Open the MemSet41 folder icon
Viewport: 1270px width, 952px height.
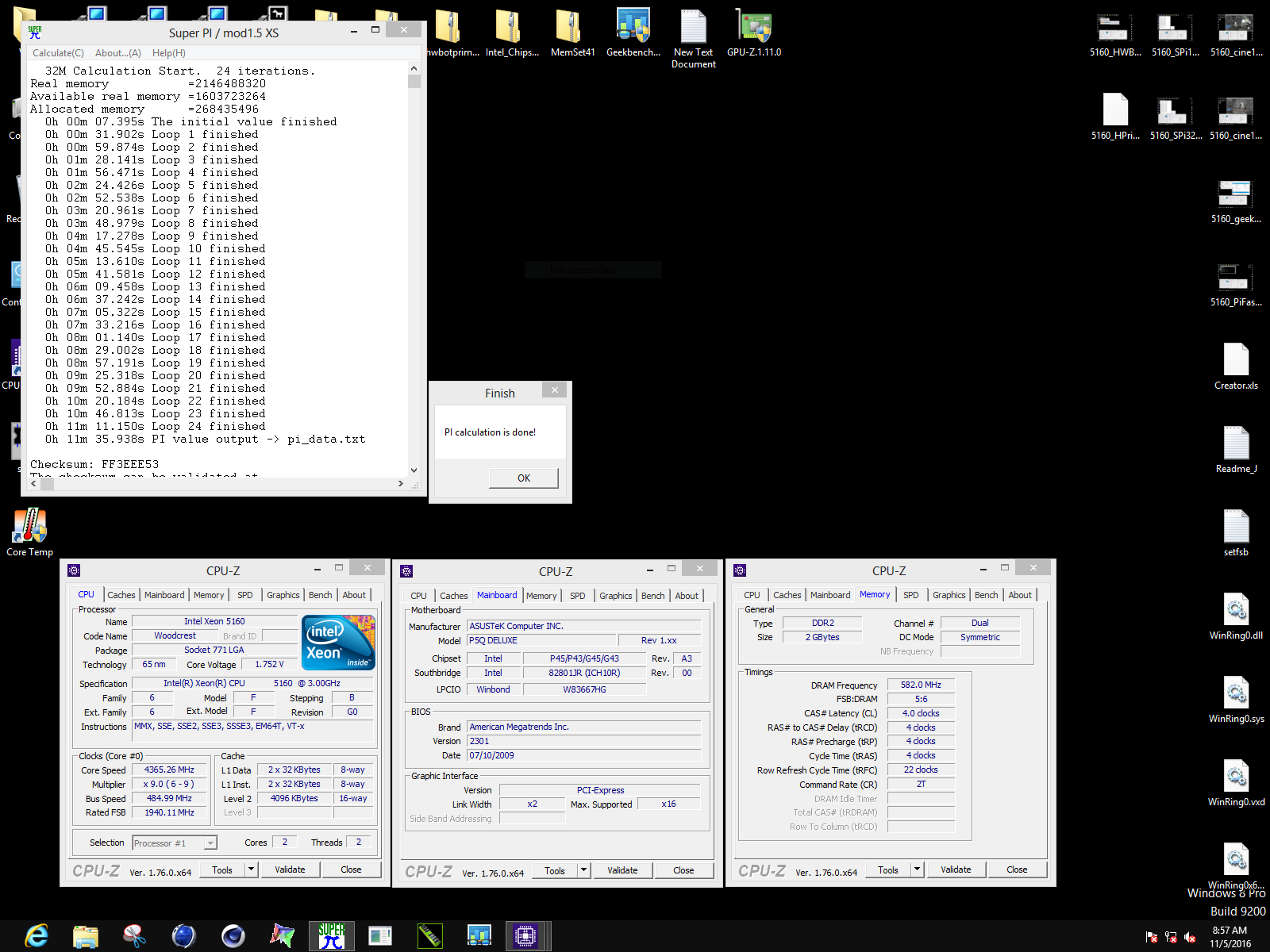point(572,33)
